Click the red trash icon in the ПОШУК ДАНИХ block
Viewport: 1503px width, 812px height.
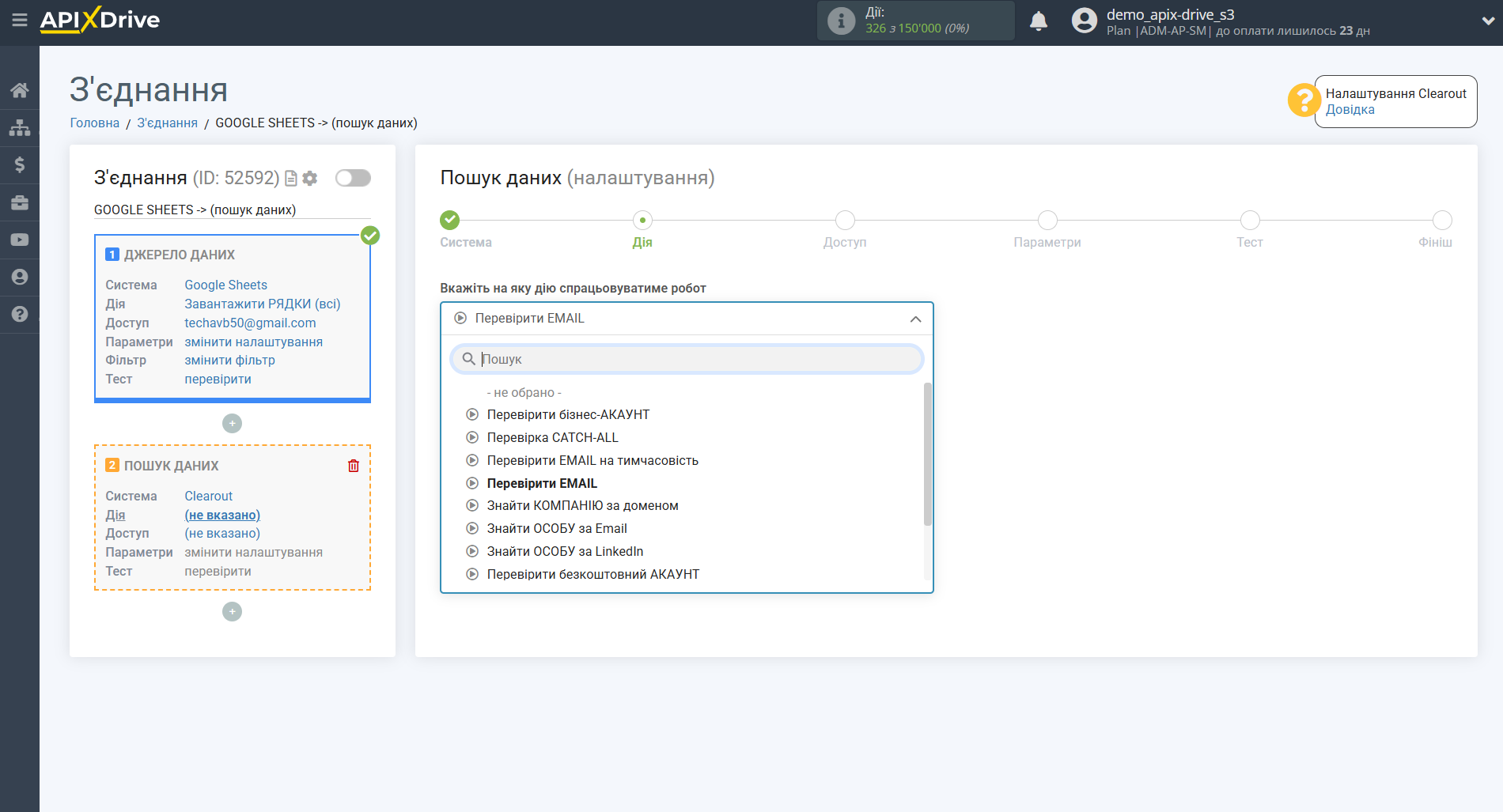click(354, 466)
